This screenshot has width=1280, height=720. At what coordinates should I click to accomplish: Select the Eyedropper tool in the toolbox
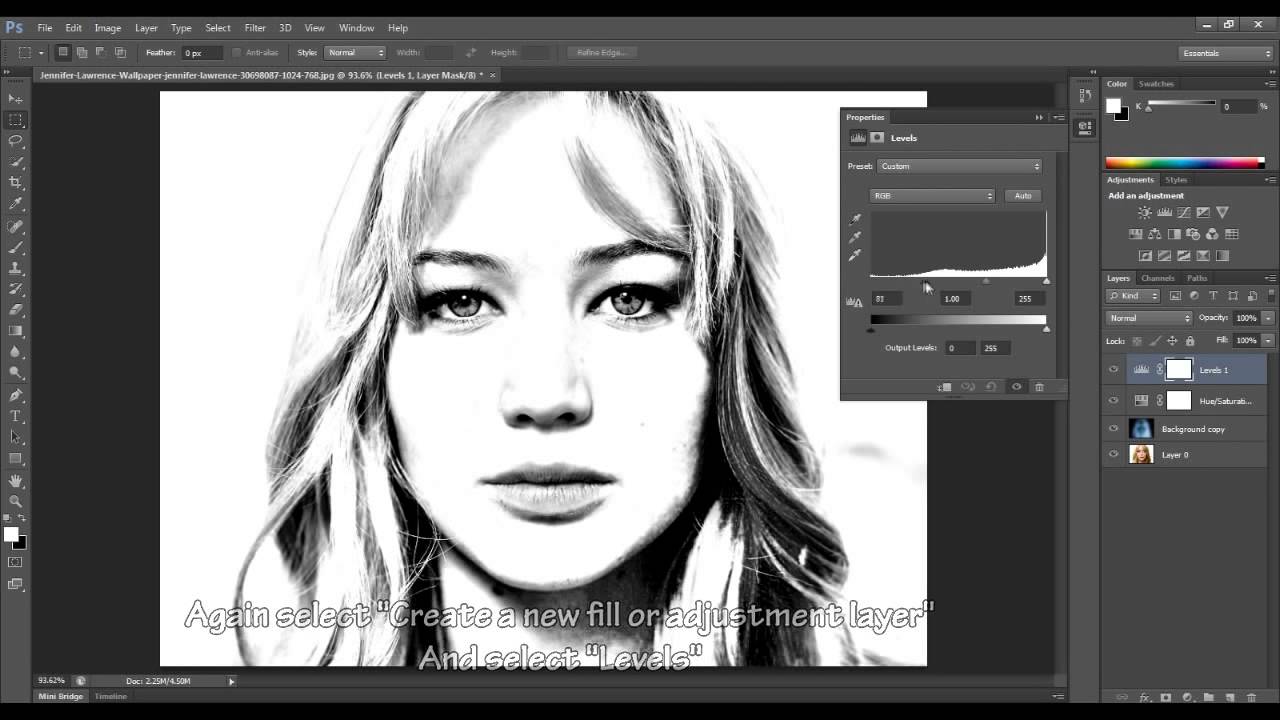click(x=16, y=204)
